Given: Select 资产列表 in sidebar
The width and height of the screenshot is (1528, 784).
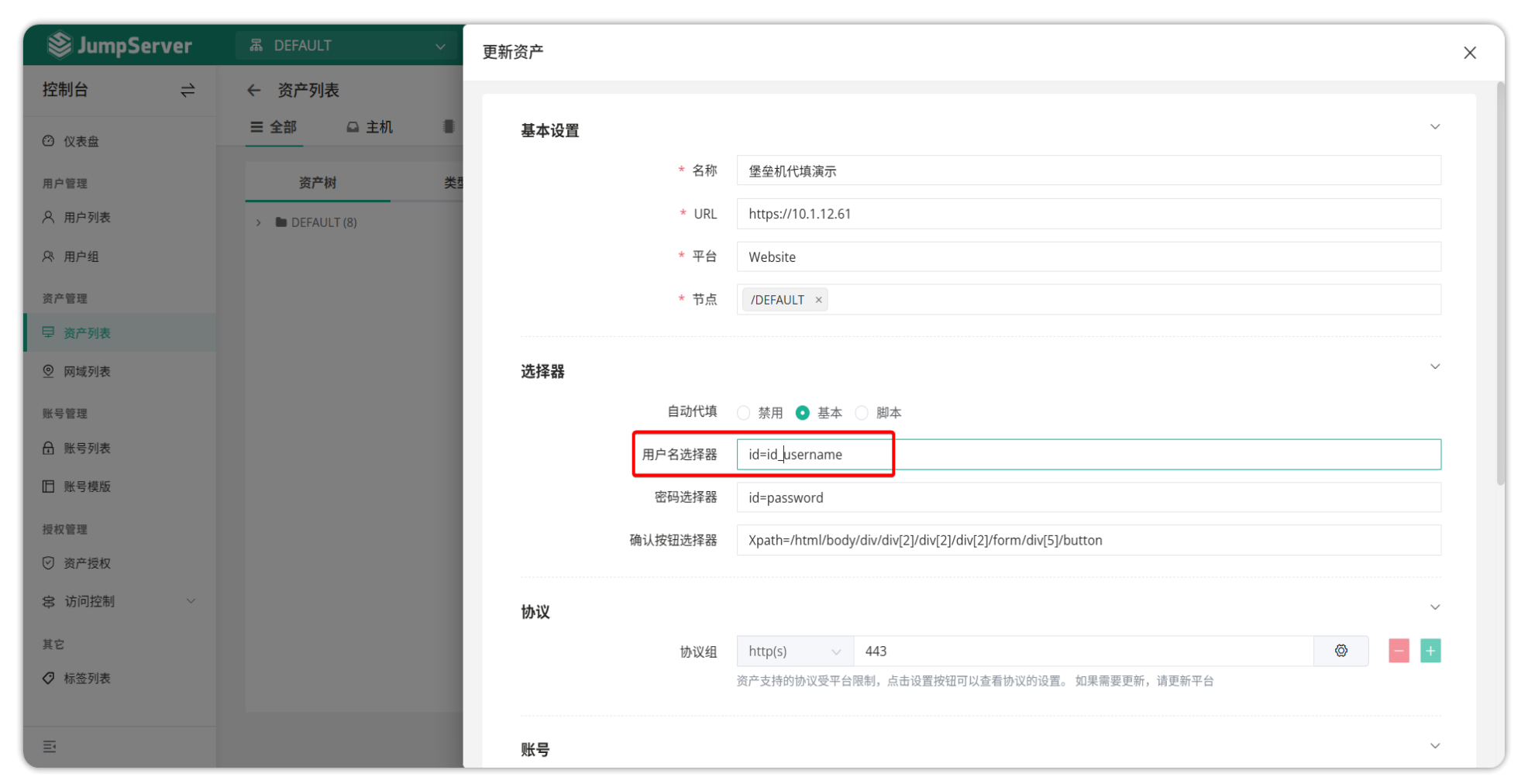Looking at the screenshot, I should [x=120, y=332].
